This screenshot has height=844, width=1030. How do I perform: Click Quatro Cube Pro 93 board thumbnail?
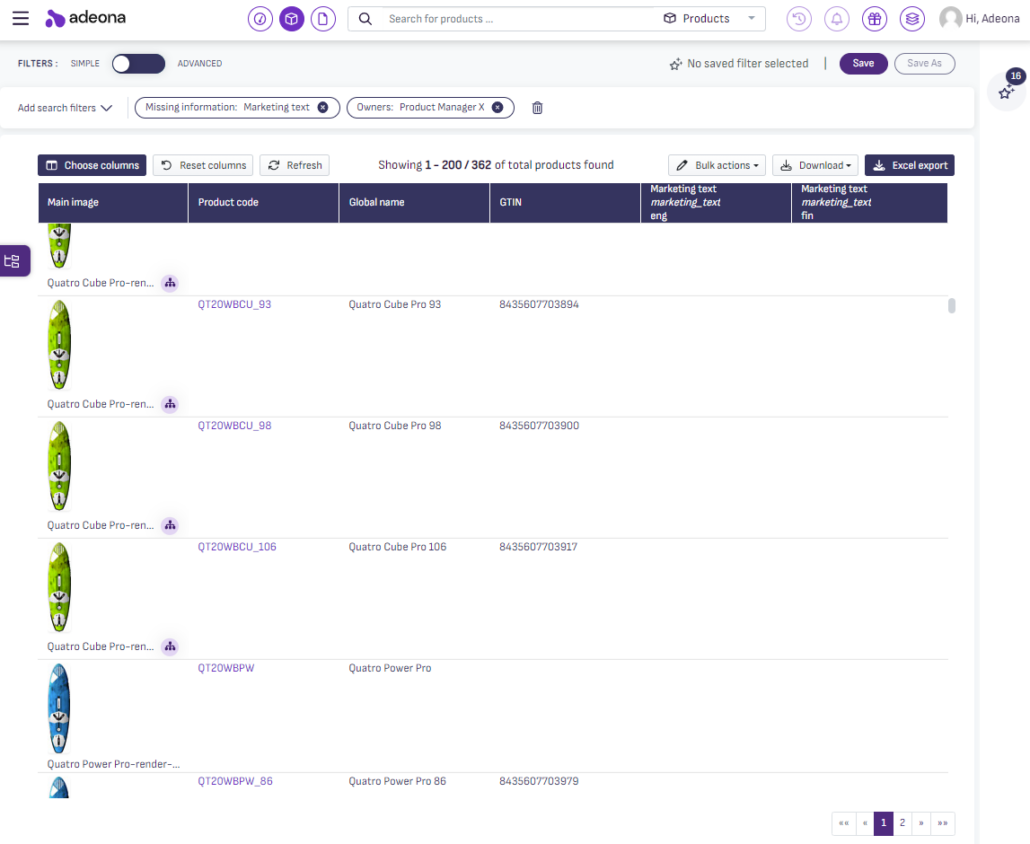[59, 345]
